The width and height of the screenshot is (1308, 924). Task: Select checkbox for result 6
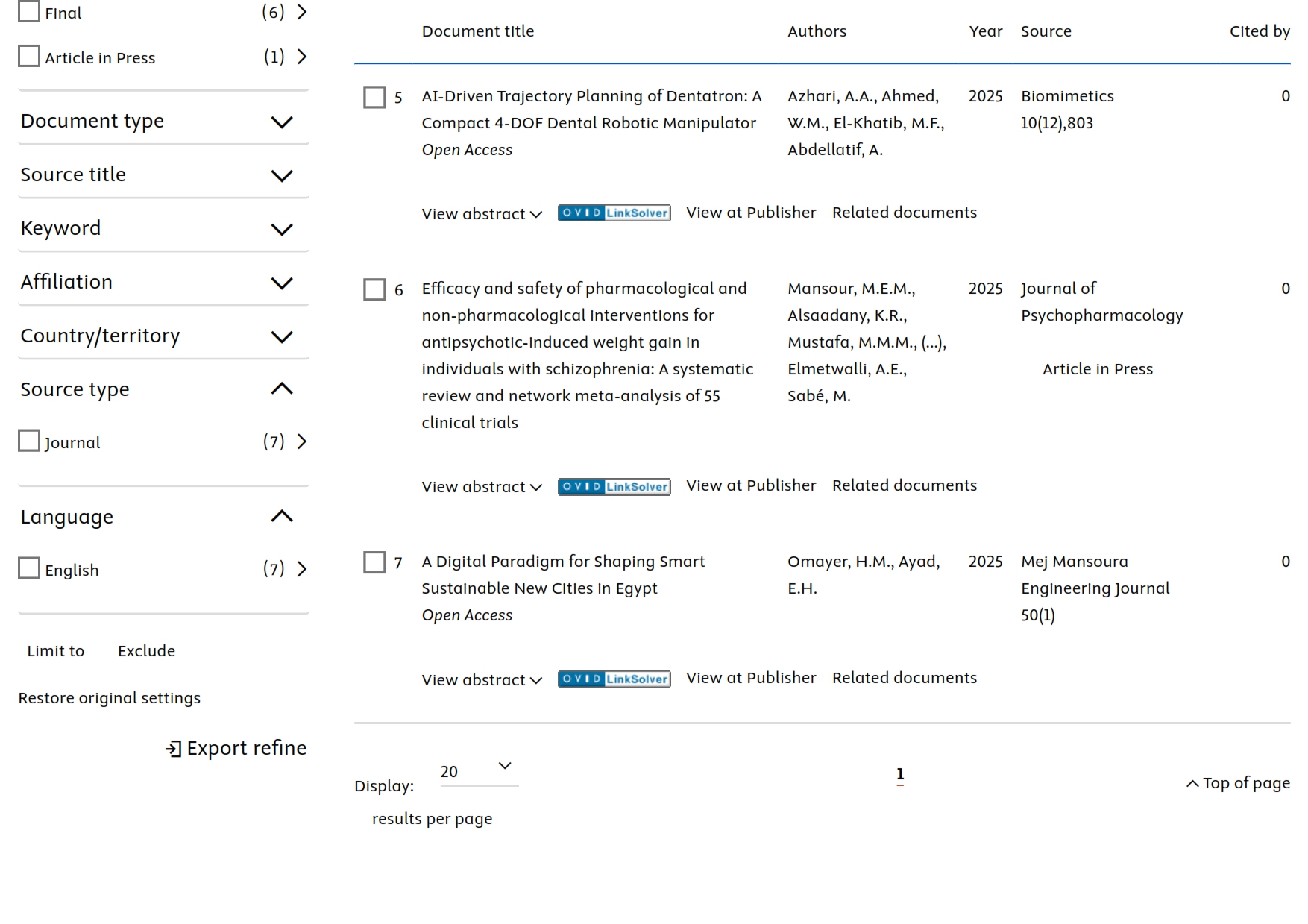tap(374, 289)
